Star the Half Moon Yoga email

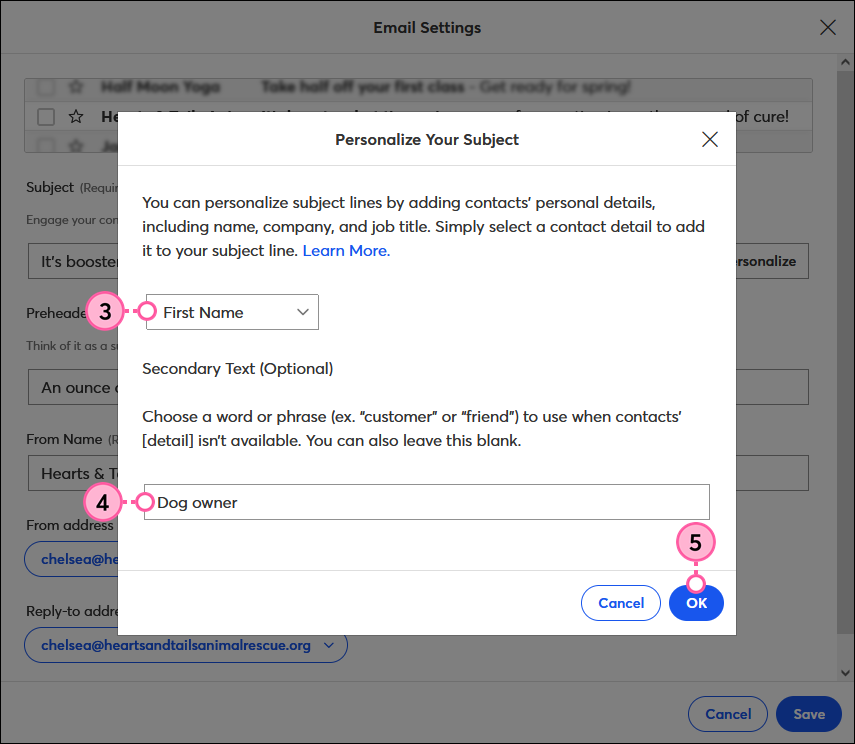(x=75, y=88)
